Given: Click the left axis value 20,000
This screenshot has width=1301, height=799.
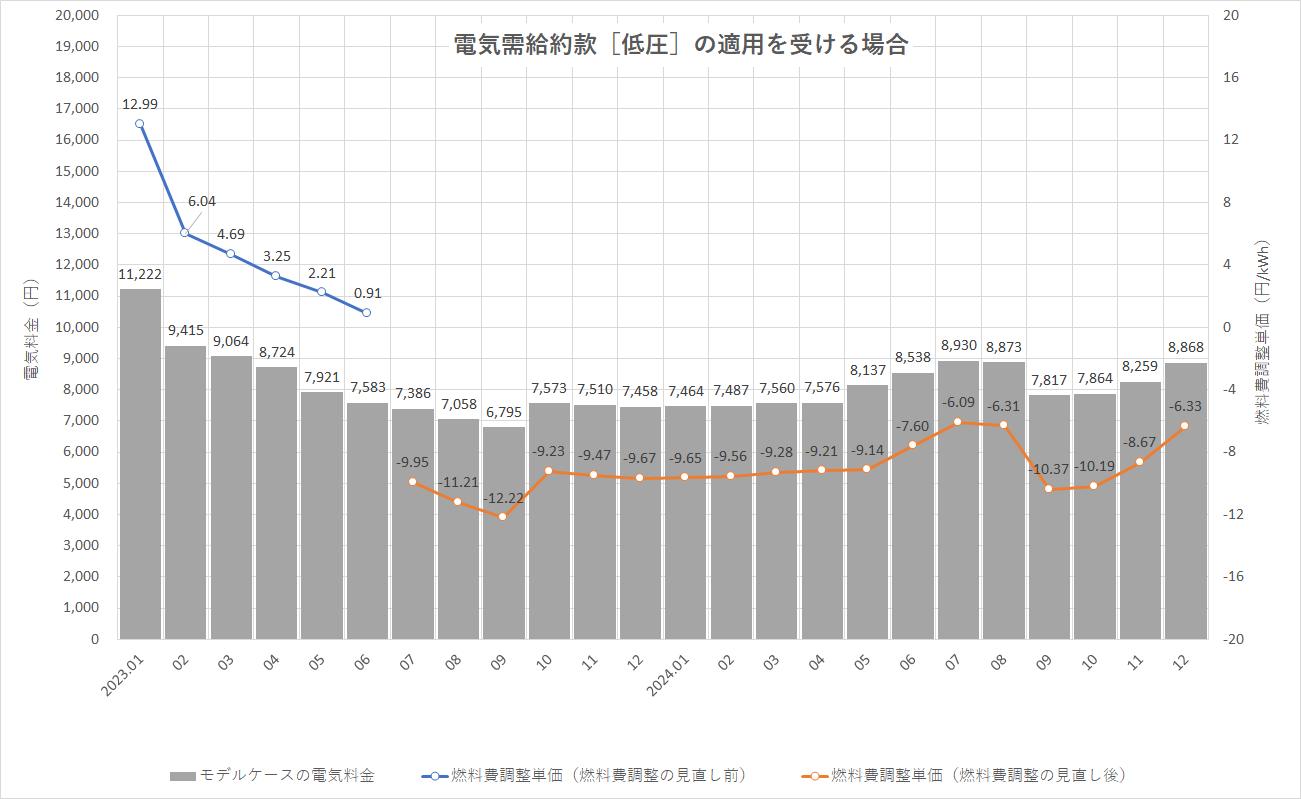Looking at the screenshot, I should click(x=79, y=15).
